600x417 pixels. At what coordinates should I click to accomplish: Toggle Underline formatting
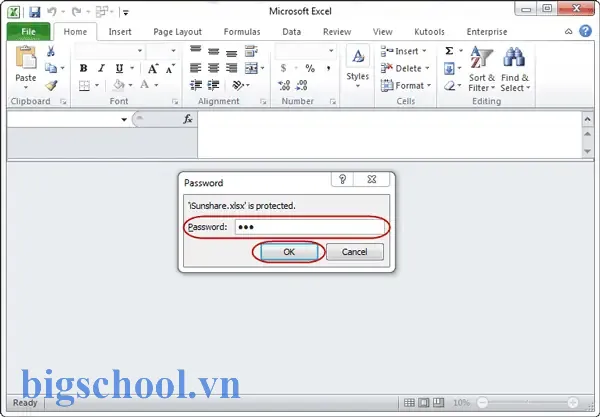coord(119,68)
